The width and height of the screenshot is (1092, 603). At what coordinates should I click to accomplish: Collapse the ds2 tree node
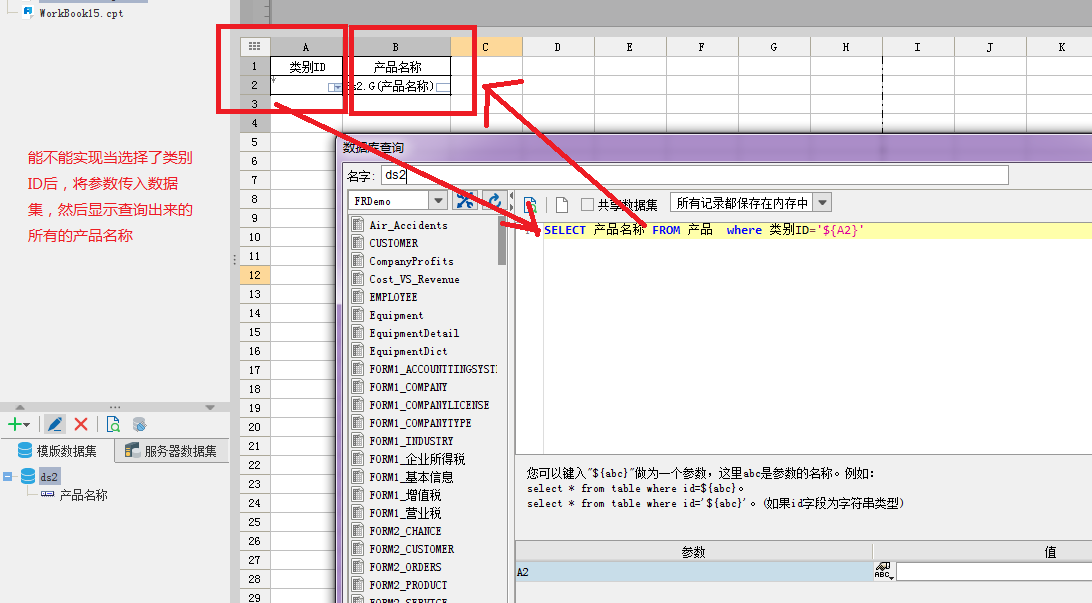pos(8,477)
